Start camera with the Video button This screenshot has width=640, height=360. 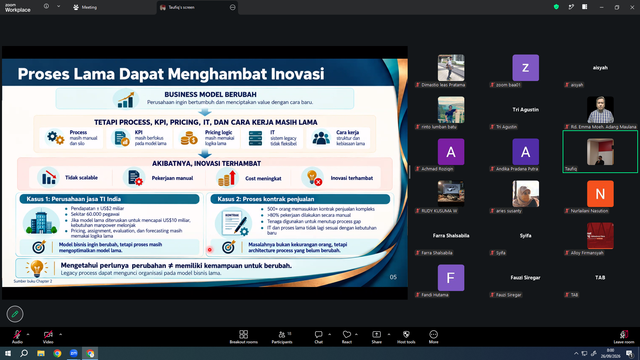[x=48, y=336]
